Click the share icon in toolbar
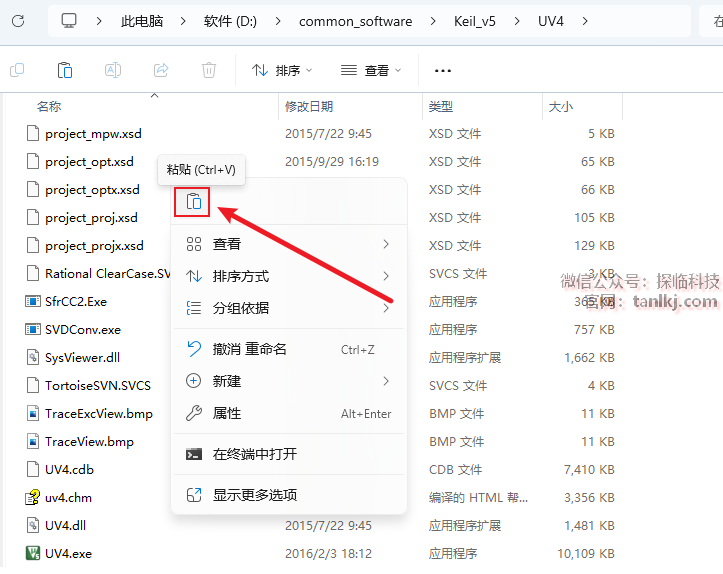Screen dimensions: 723x574 161,70
